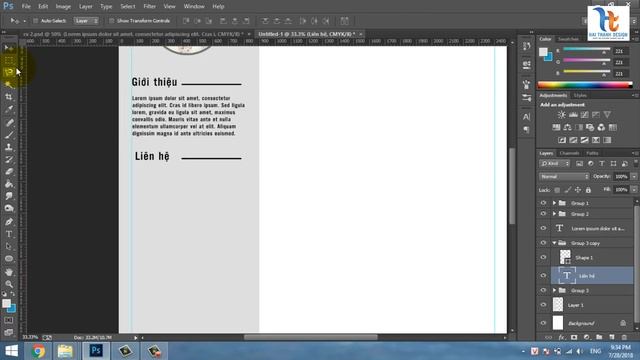The image size is (640, 360).
Task: Select the Move tool
Action: 9,48
